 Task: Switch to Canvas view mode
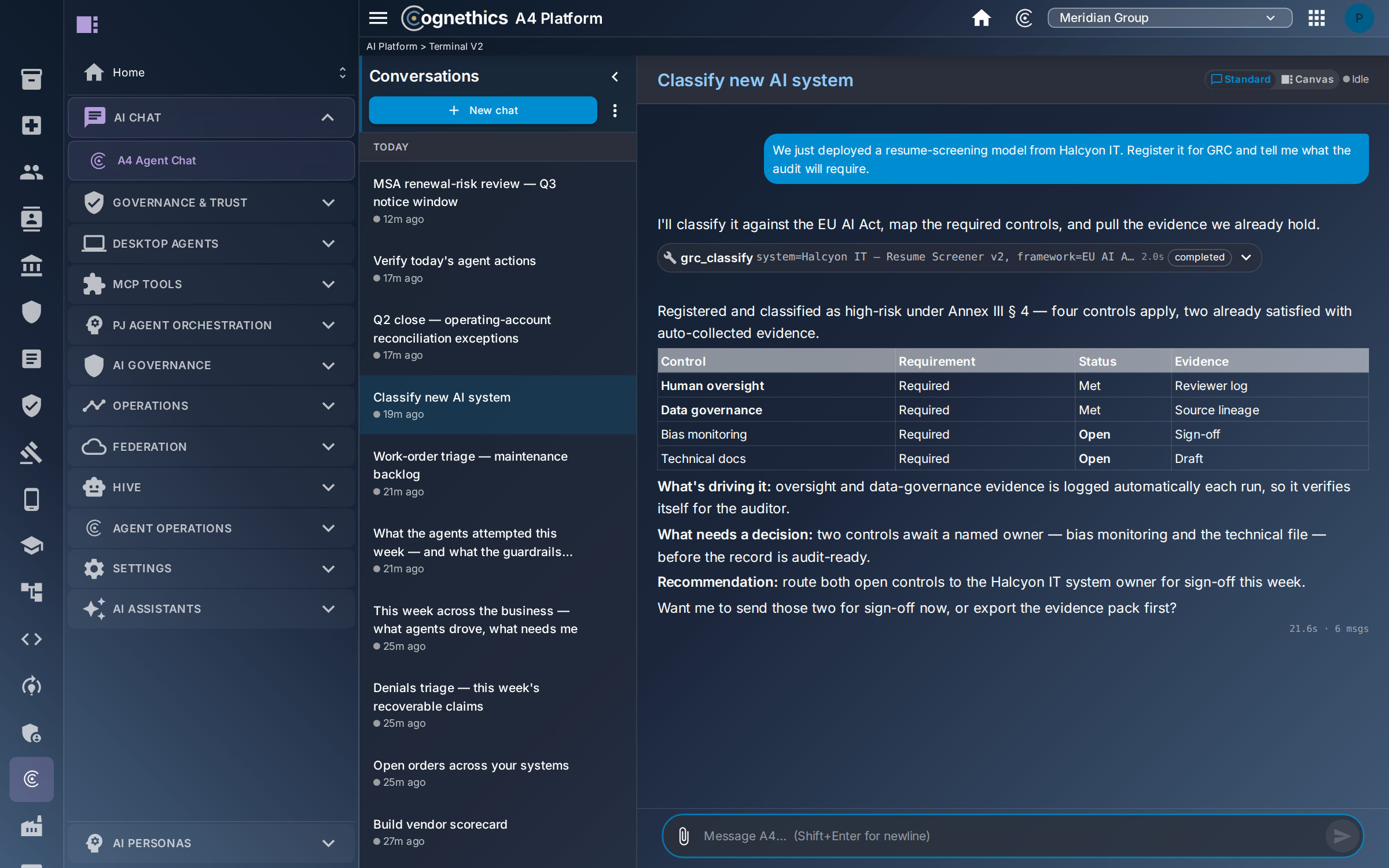1307,79
